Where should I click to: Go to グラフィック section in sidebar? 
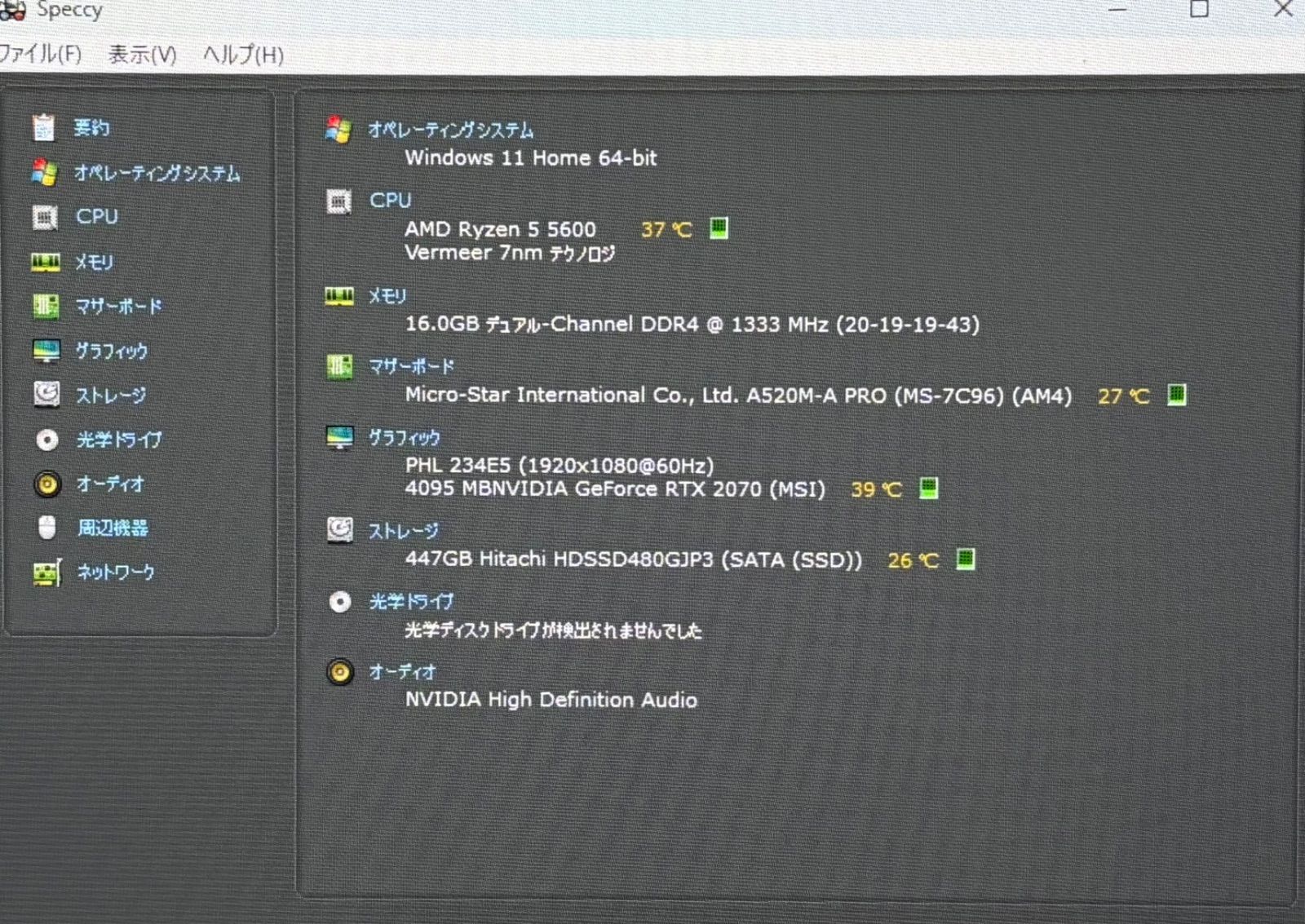112,351
